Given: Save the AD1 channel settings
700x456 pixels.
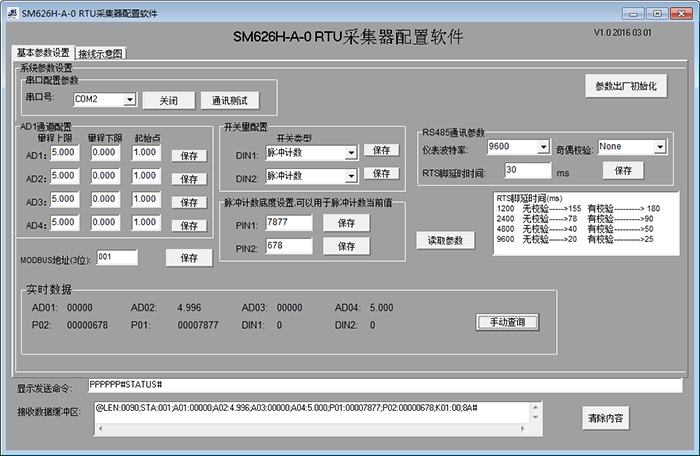Looking at the screenshot, I should click(188, 156).
